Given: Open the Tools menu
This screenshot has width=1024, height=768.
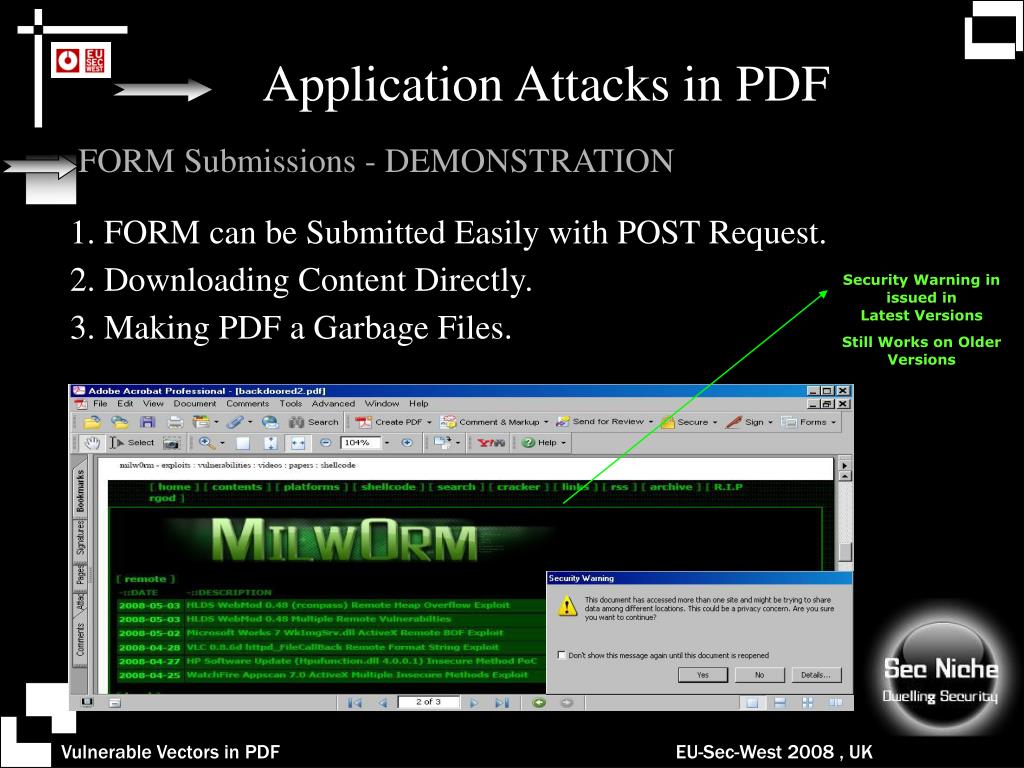Looking at the screenshot, I should pyautogui.click(x=291, y=404).
